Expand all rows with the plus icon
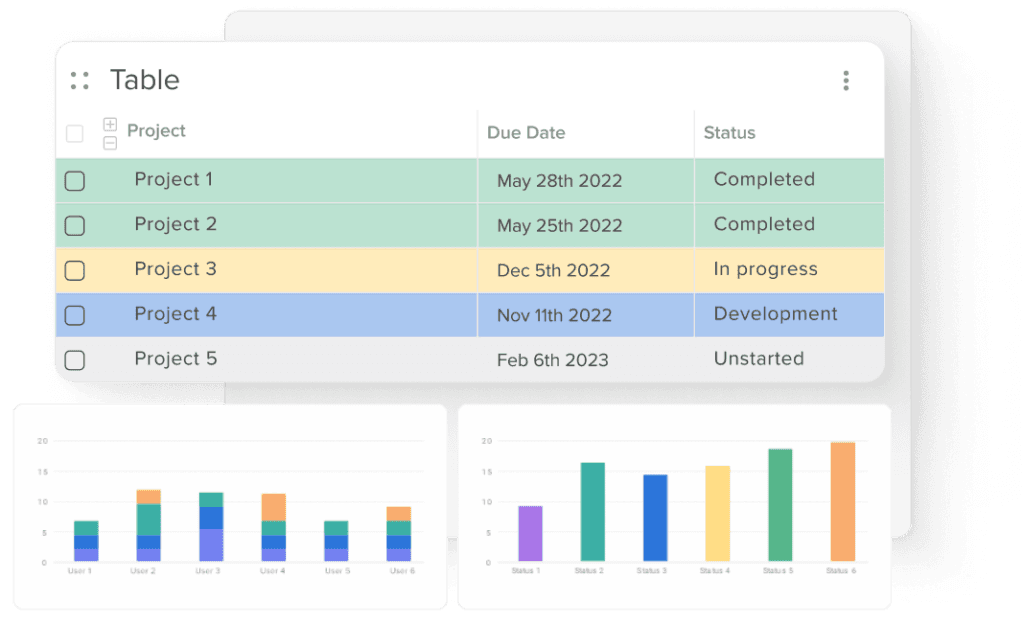The height and width of the screenshot is (624, 1024). (x=110, y=124)
